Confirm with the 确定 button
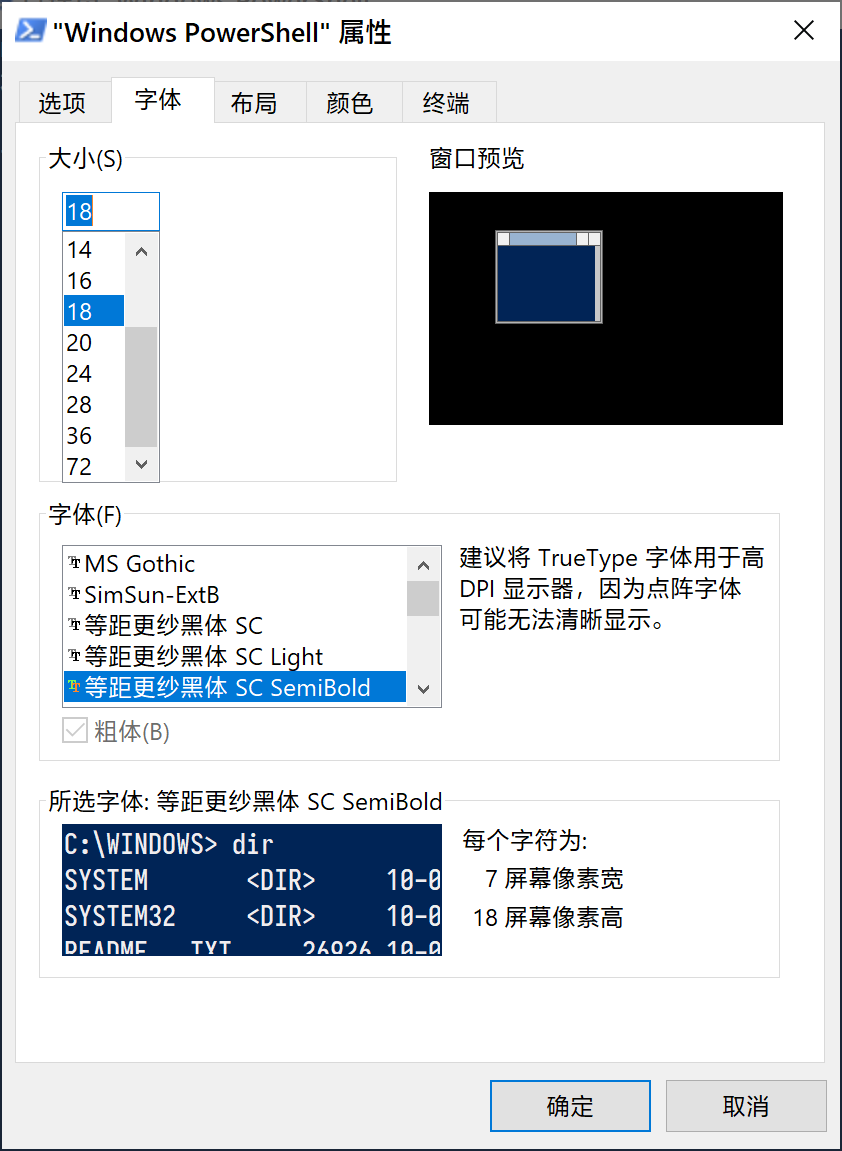 (x=570, y=1105)
